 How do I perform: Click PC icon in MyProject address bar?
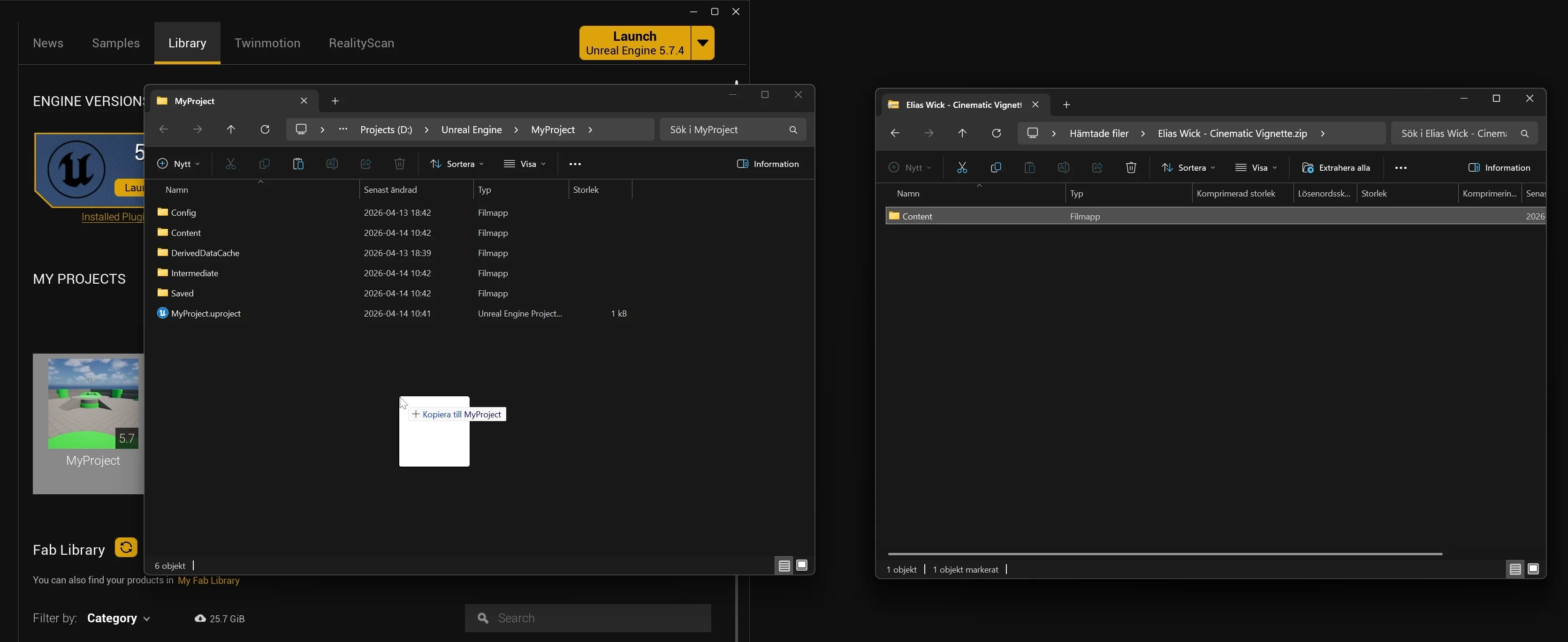(301, 129)
